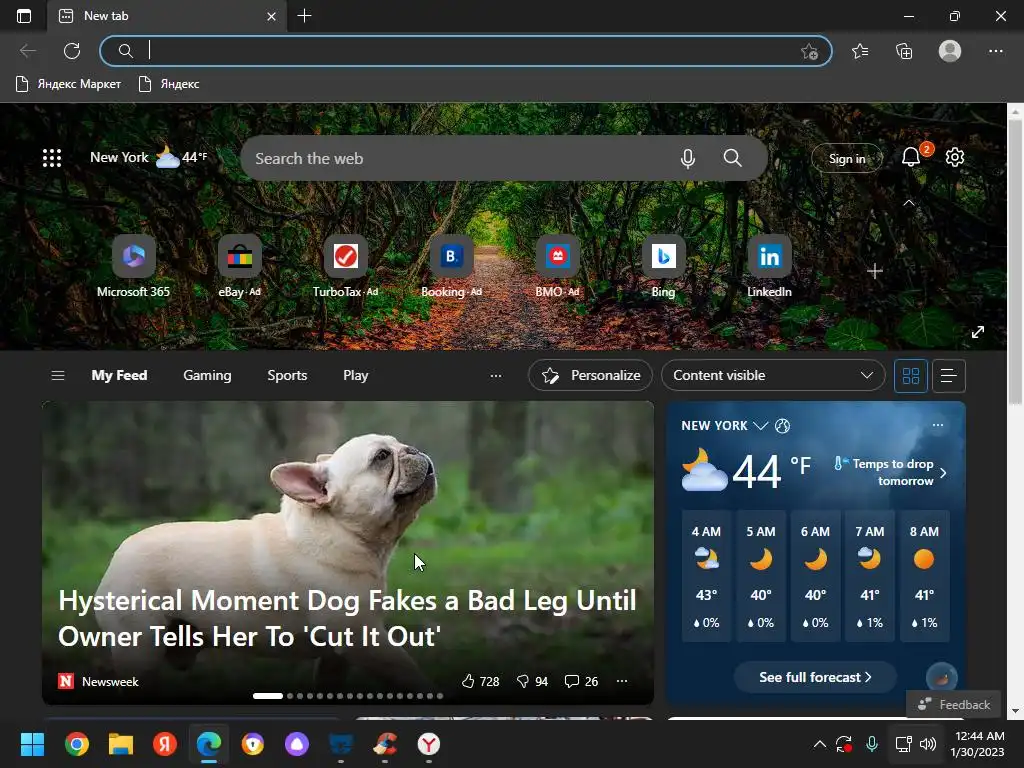Add a new quick link plus

(875, 271)
